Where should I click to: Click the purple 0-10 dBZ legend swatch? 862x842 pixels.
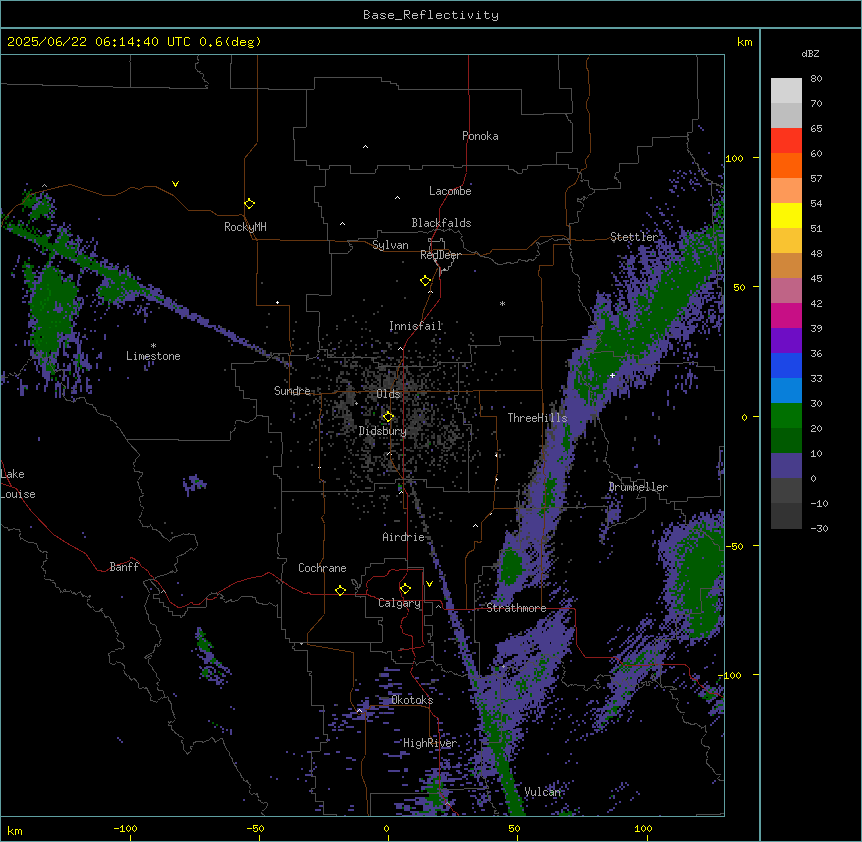(x=786, y=466)
